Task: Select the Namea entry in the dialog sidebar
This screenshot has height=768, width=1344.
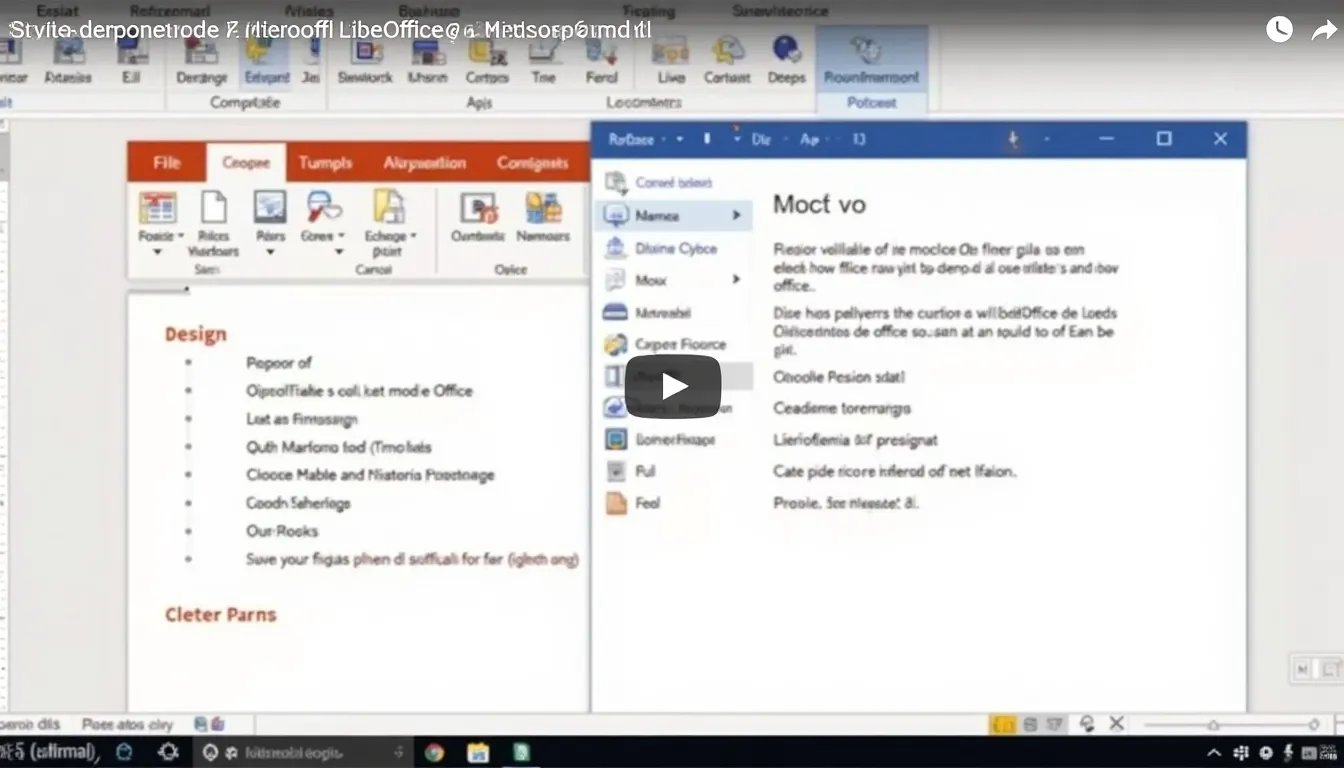Action: pos(660,215)
